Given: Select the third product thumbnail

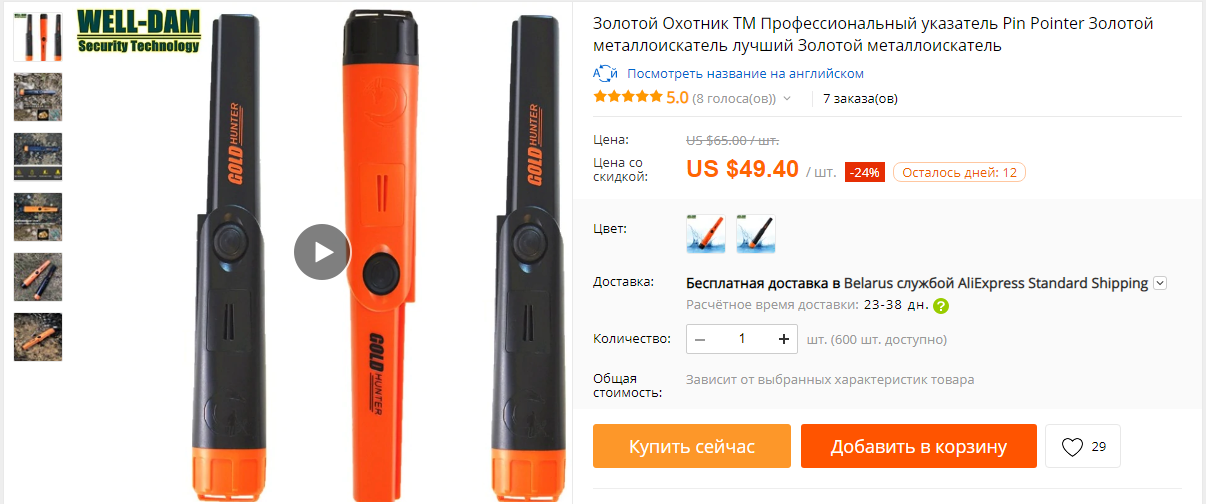Looking at the screenshot, I should coord(38,157).
